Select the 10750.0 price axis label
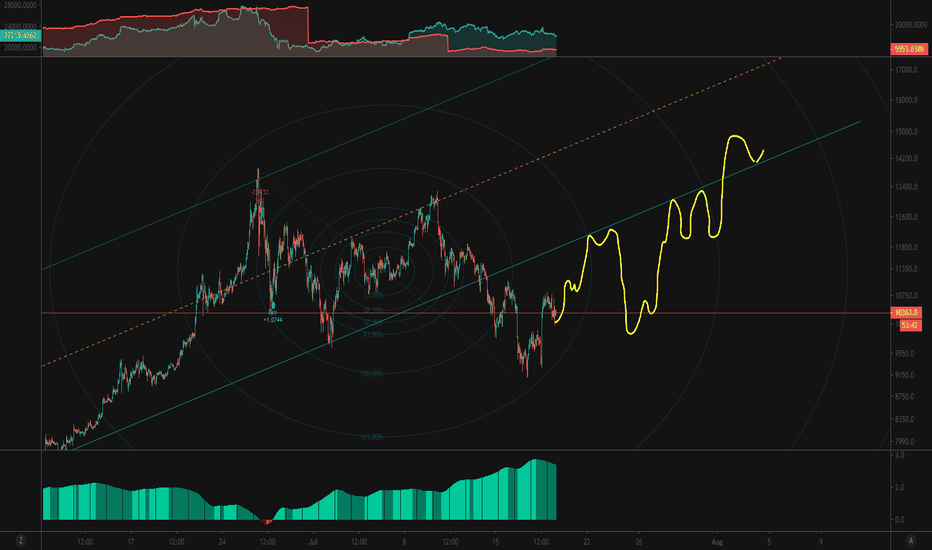This screenshot has width=932, height=550. click(x=906, y=296)
